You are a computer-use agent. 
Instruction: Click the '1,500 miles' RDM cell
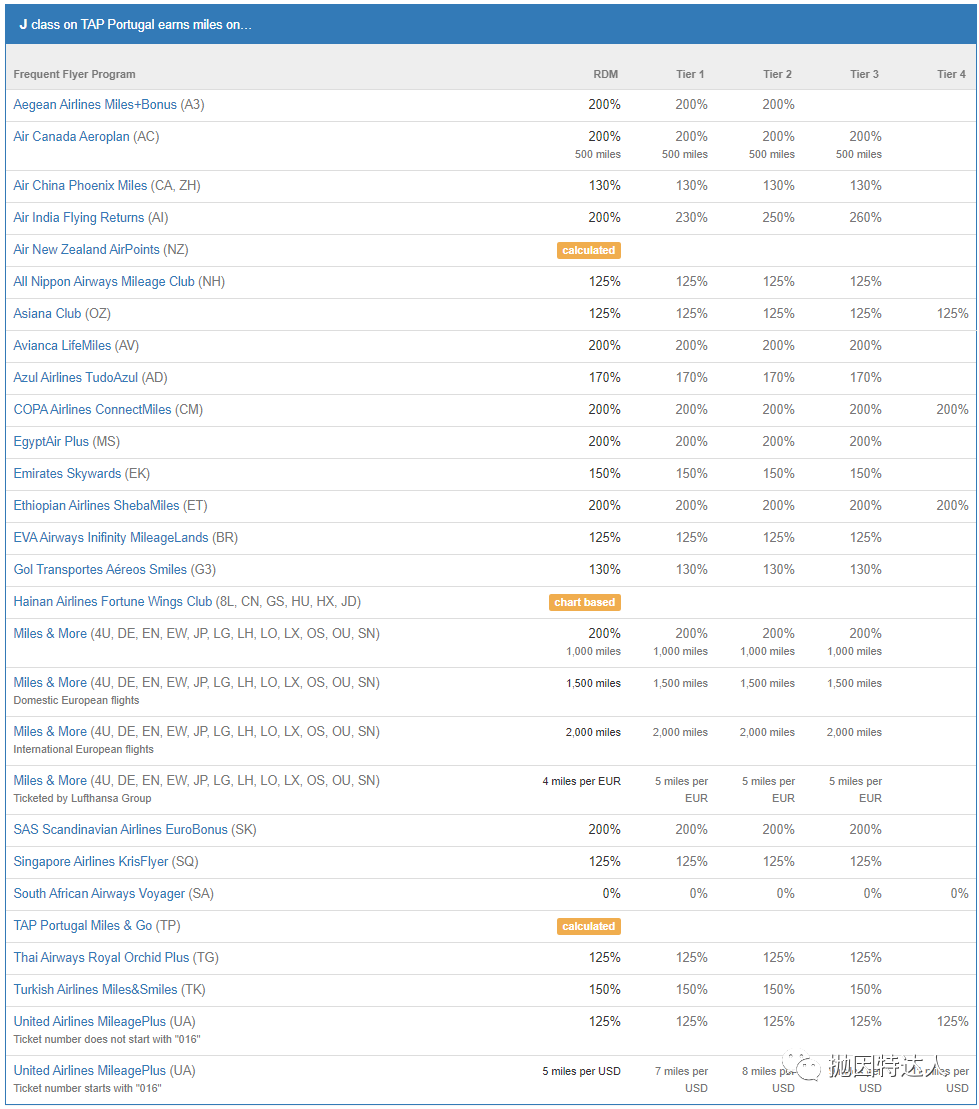point(593,683)
